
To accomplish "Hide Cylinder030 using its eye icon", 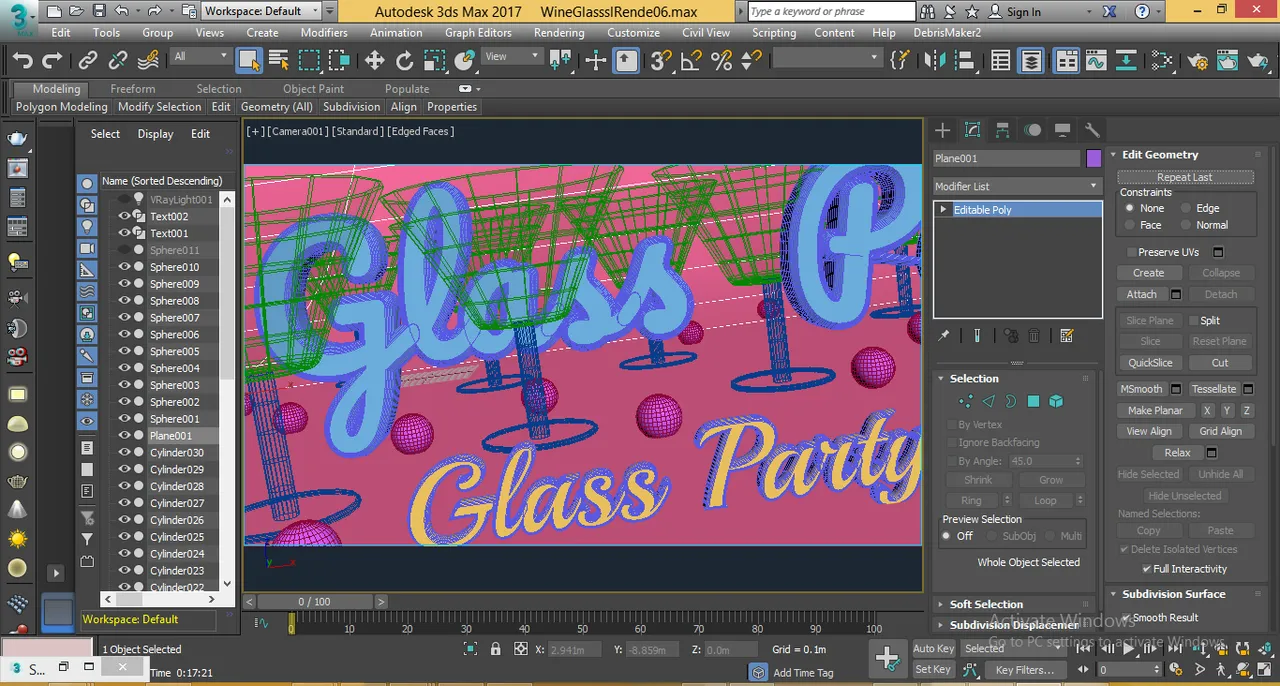I will tap(125, 453).
